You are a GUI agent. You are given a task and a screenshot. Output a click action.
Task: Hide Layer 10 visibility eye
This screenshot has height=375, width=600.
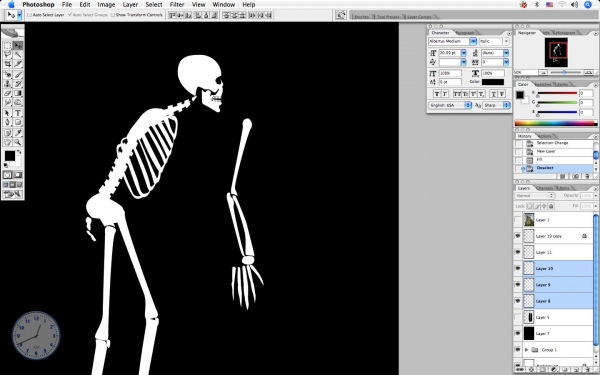point(517,269)
